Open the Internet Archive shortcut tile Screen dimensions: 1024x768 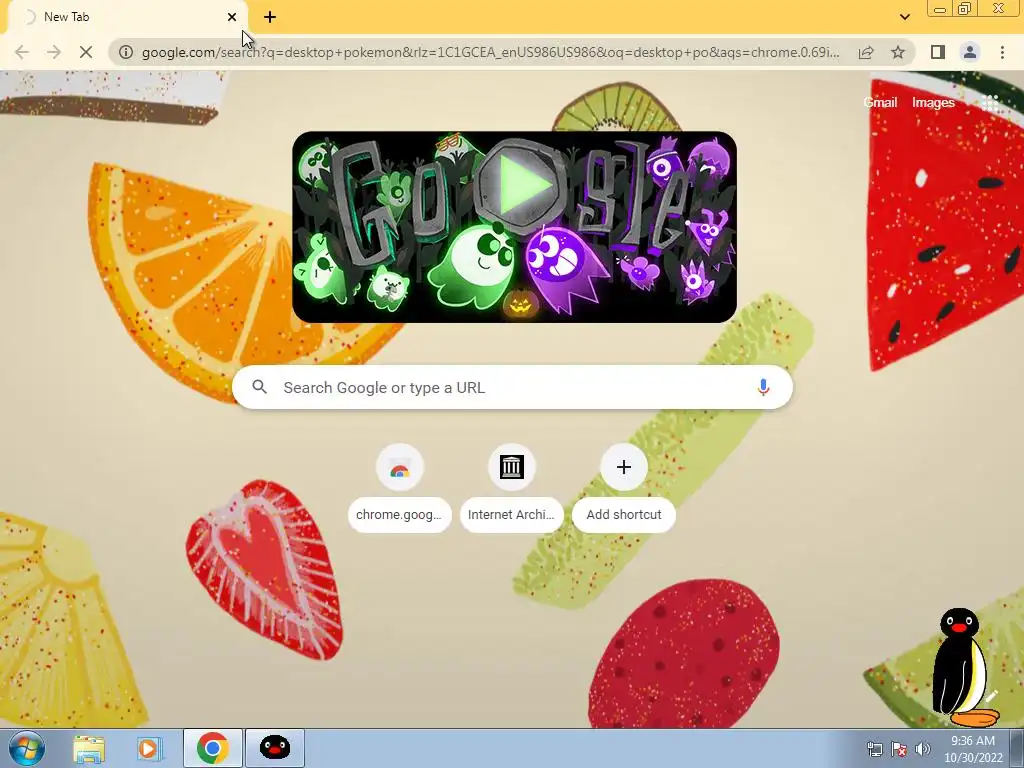coord(511,468)
